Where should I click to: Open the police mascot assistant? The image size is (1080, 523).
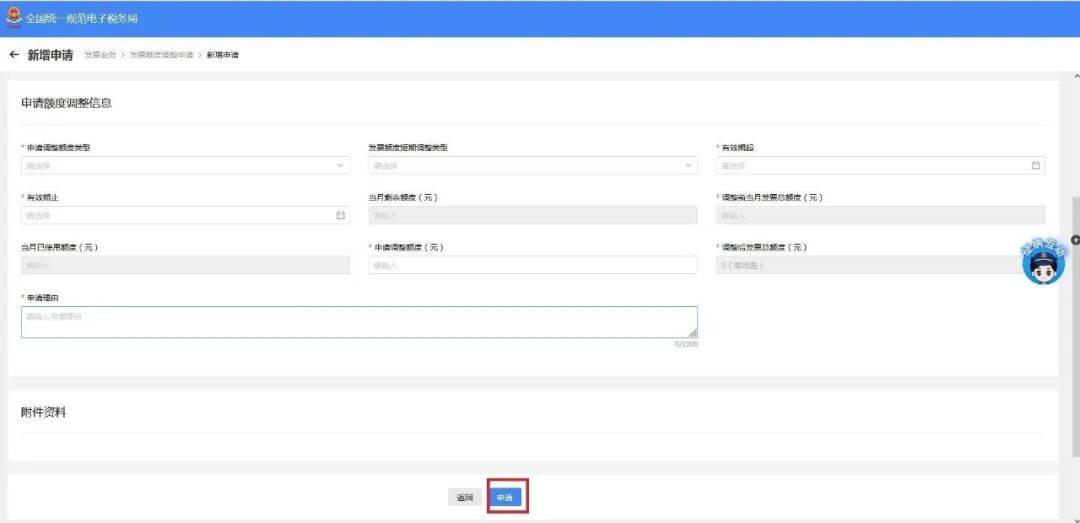coord(1043,263)
